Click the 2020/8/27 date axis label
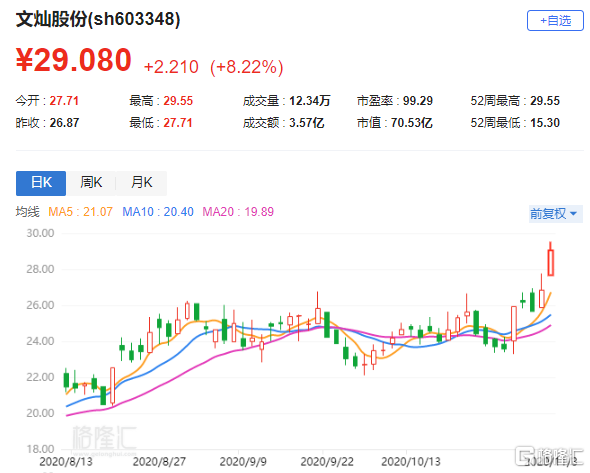The image size is (590, 473). pos(159,462)
